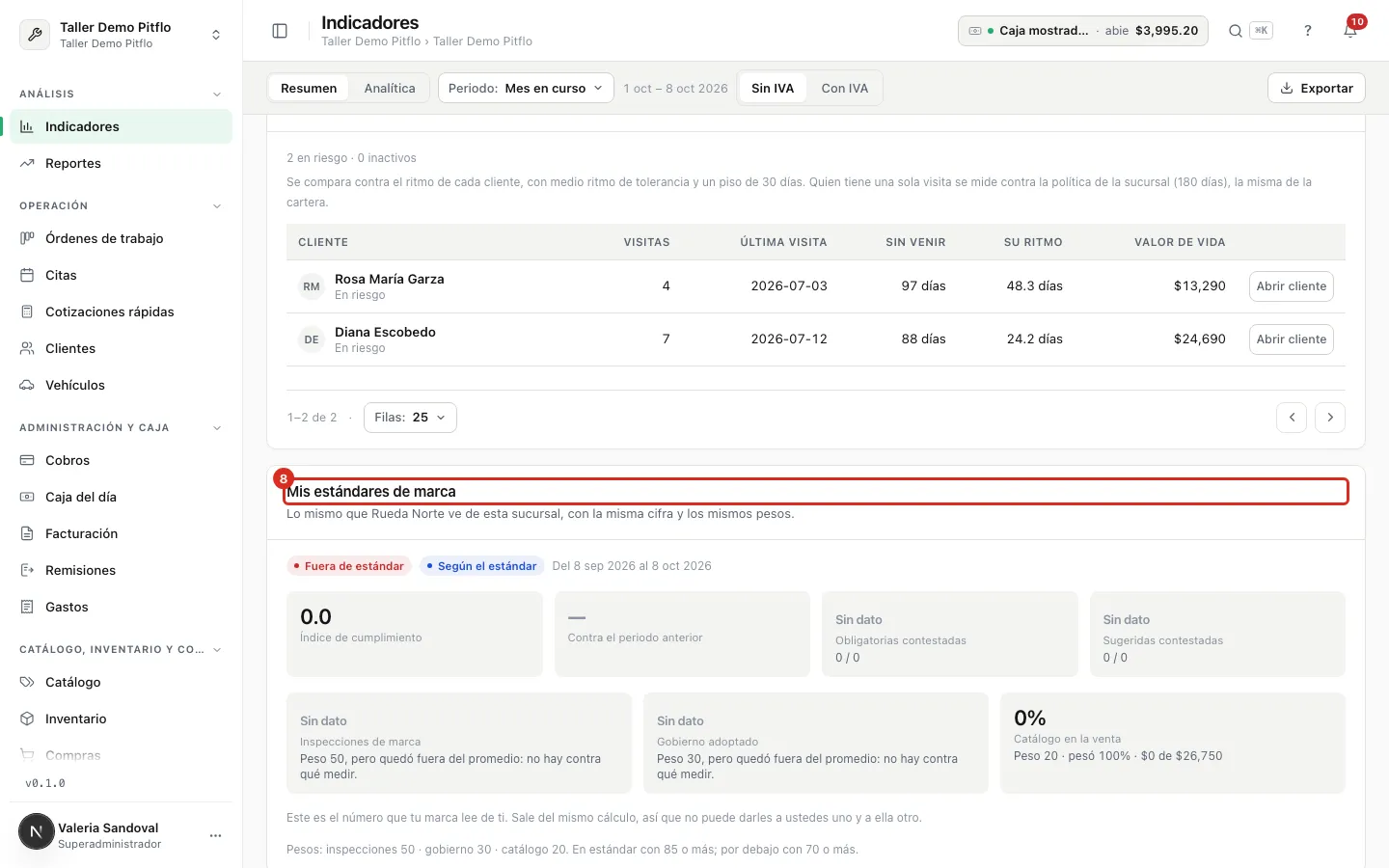This screenshot has height=868, width=1389.
Task: Go to next table page
Action: 1330,418
